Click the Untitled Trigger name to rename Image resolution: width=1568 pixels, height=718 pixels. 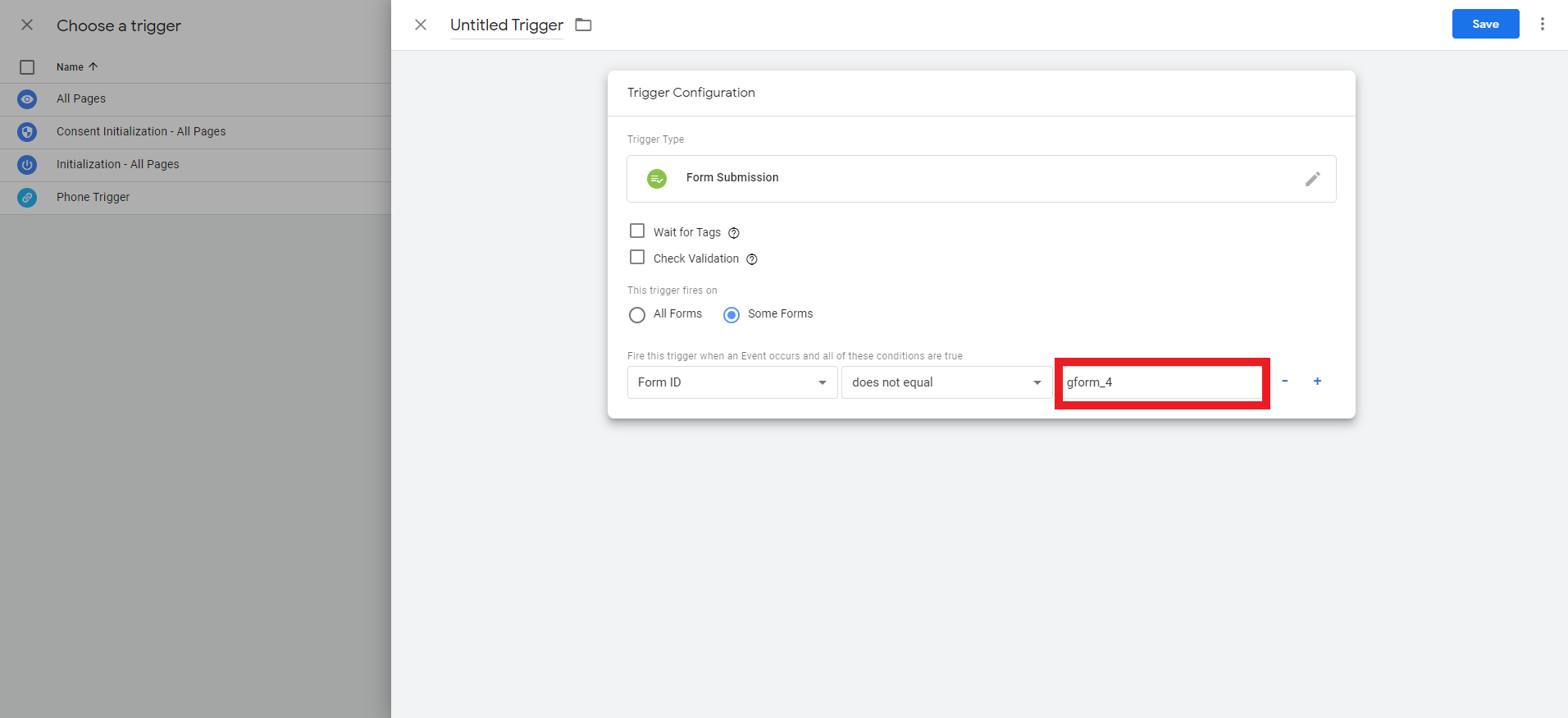pos(506,25)
